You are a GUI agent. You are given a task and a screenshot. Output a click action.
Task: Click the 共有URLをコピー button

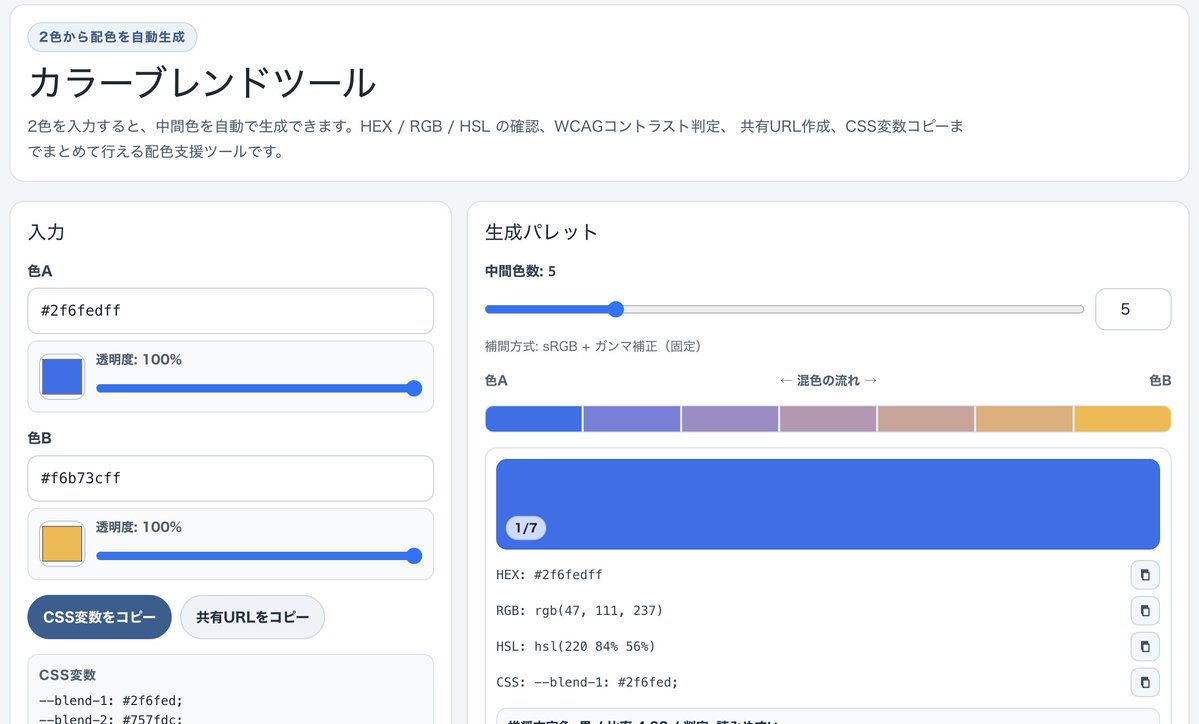(x=252, y=617)
